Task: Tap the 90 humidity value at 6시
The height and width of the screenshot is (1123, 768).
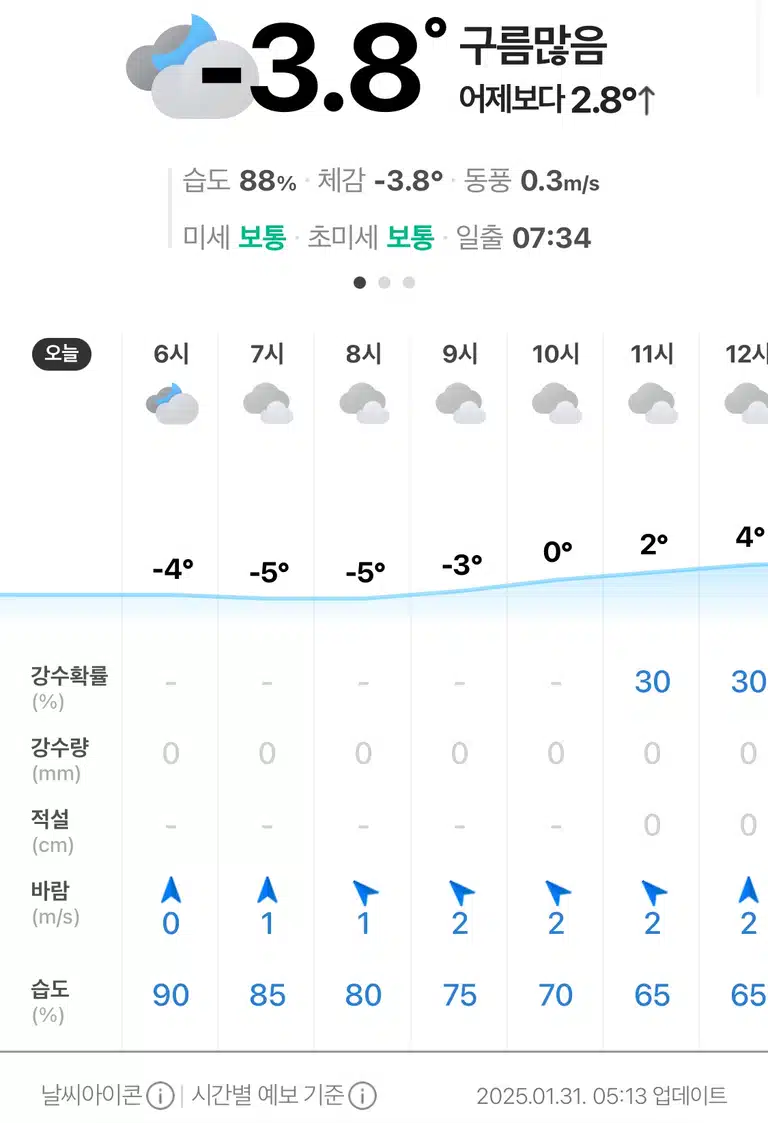Action: click(171, 995)
